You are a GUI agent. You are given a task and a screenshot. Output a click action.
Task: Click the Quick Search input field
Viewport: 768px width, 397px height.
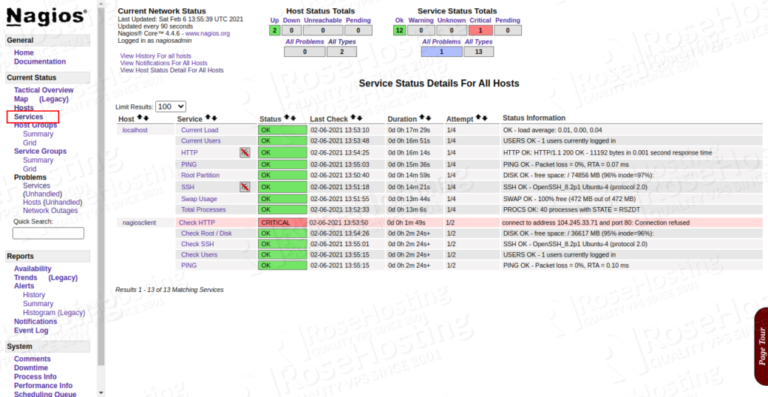point(48,233)
